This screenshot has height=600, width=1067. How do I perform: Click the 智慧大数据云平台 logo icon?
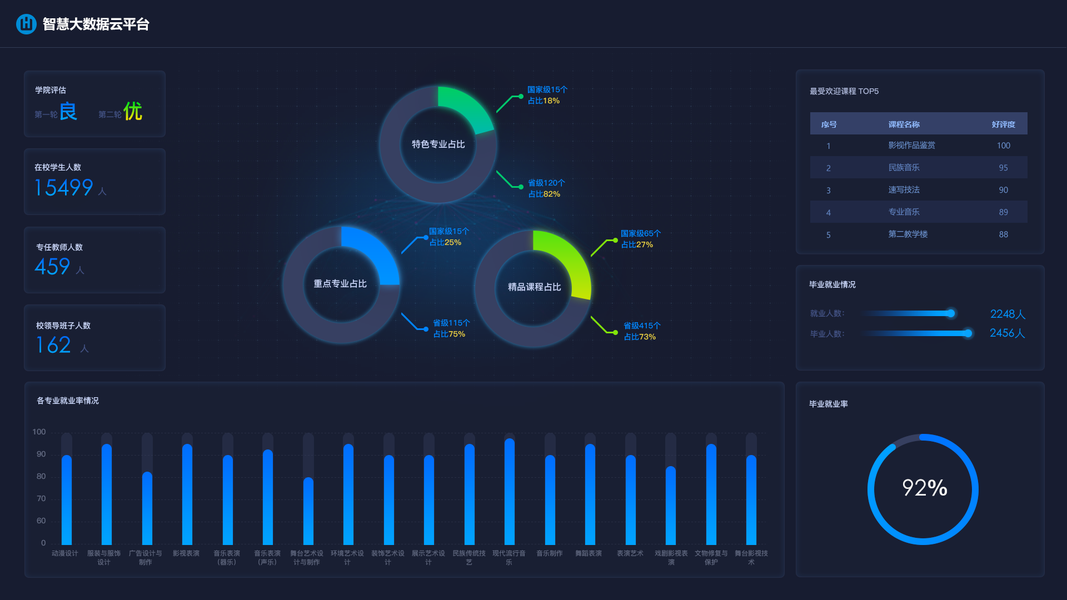pos(26,24)
